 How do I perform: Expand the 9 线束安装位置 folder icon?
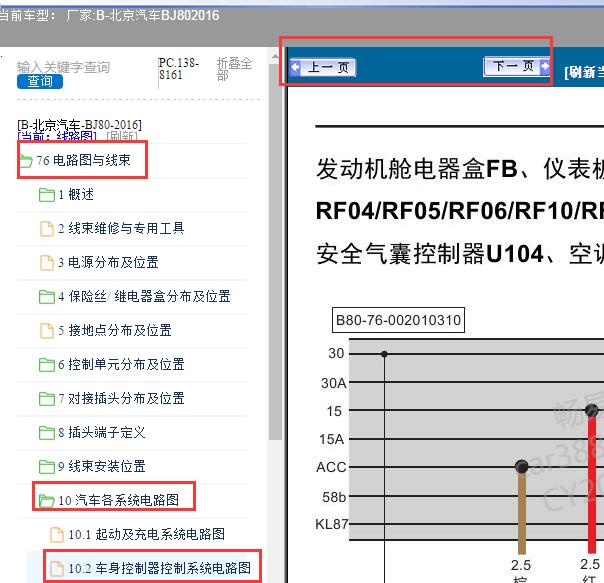pos(47,466)
